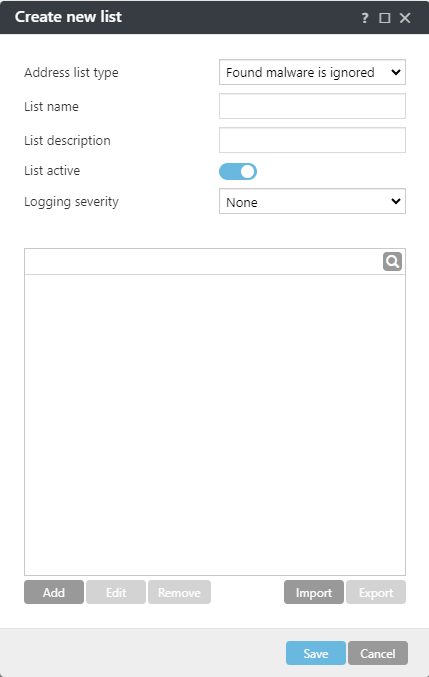Open the Address list type dropdown
Screen dimensions: 429x677
point(312,72)
